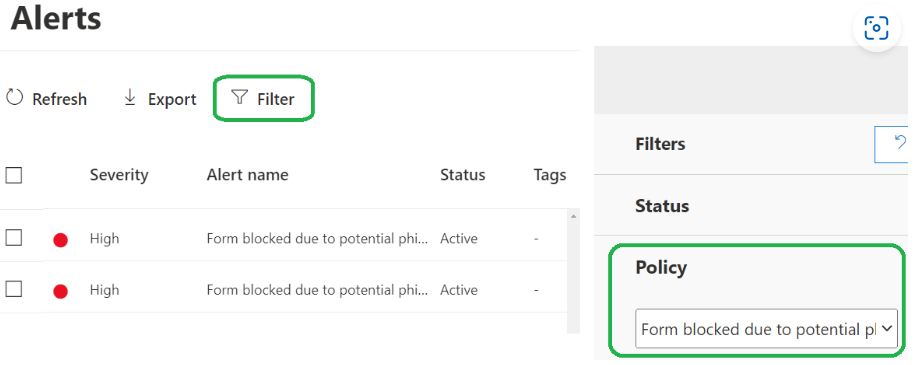Click the scrollbar up arrow in alerts list

coord(573,217)
